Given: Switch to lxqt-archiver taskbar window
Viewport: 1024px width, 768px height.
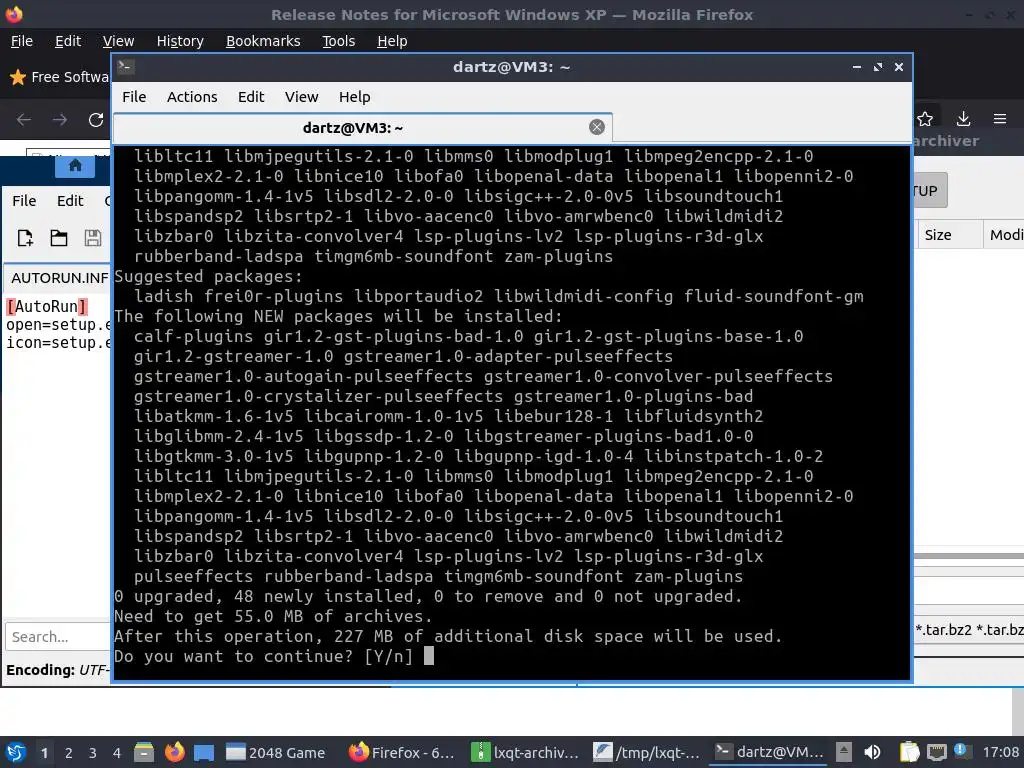Looking at the screenshot, I should (x=526, y=752).
